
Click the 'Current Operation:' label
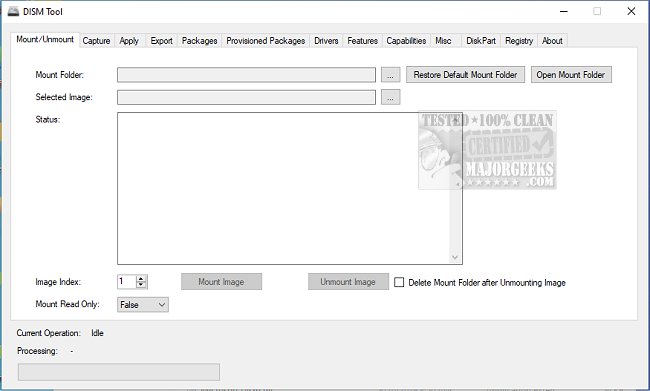(x=49, y=333)
